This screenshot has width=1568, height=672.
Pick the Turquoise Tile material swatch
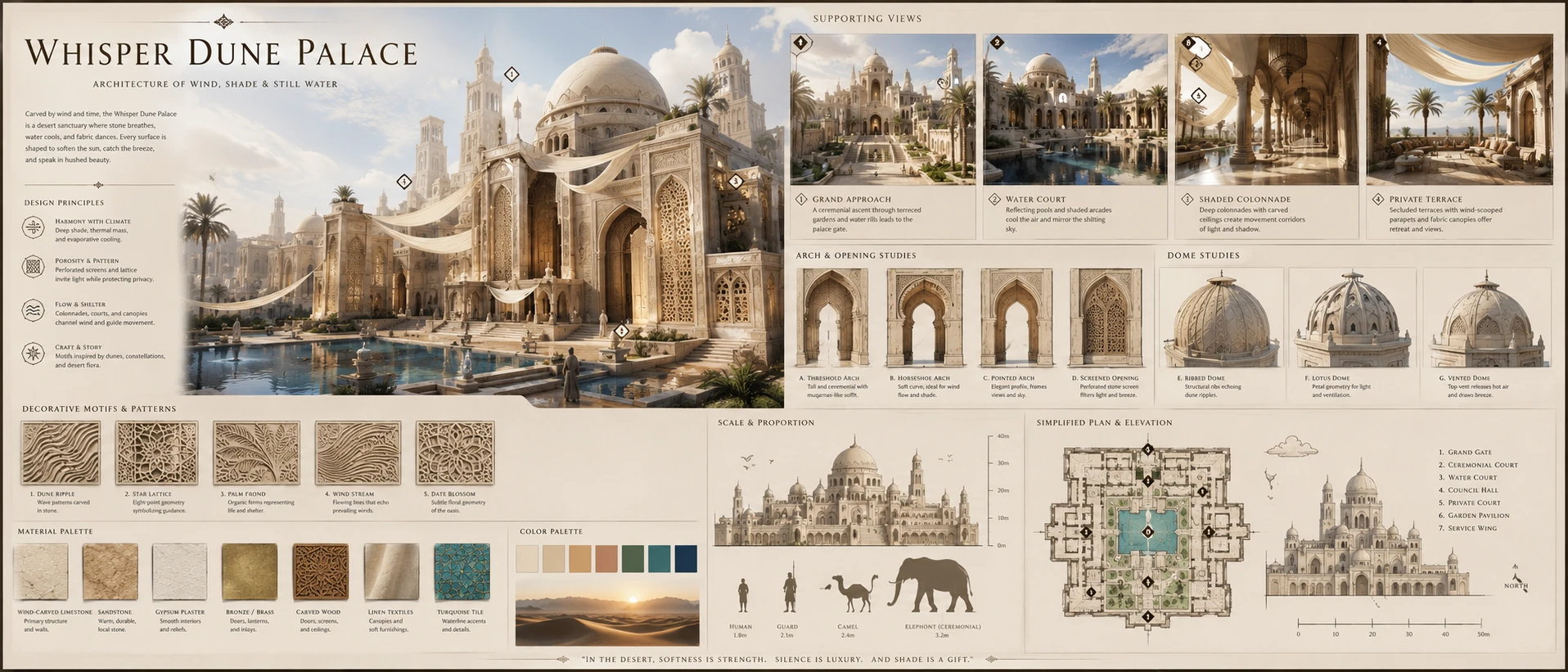tap(462, 572)
